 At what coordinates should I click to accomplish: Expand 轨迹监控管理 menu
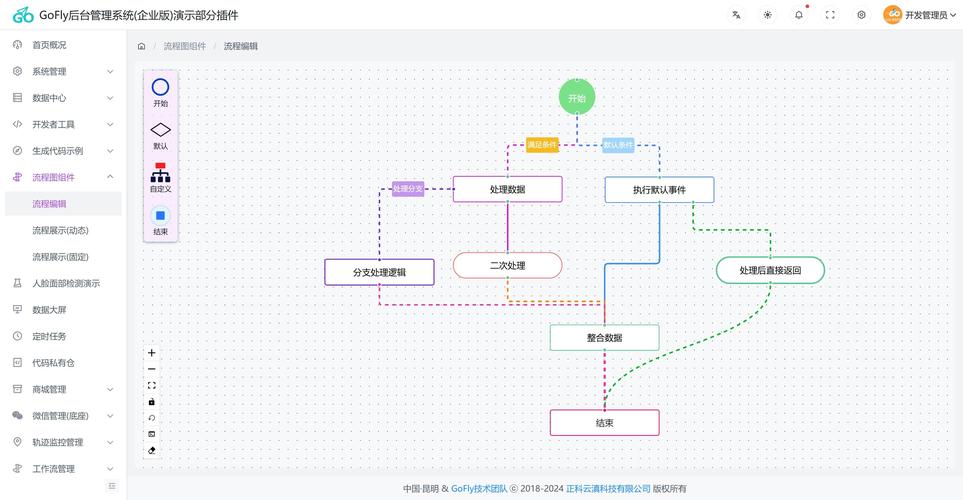63,442
